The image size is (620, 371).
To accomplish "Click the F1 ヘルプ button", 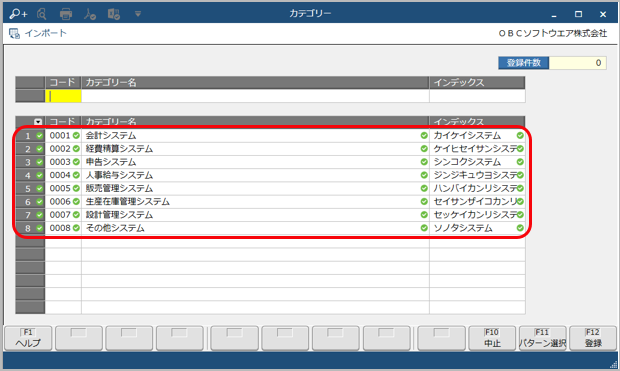I will point(28,338).
